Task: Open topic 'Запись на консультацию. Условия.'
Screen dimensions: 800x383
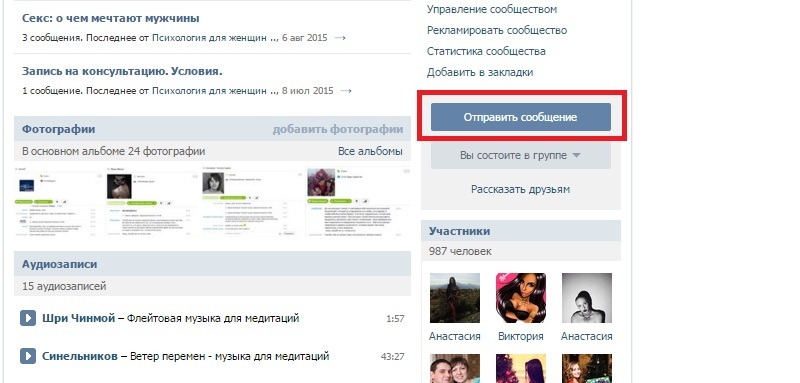Action: [x=122, y=71]
